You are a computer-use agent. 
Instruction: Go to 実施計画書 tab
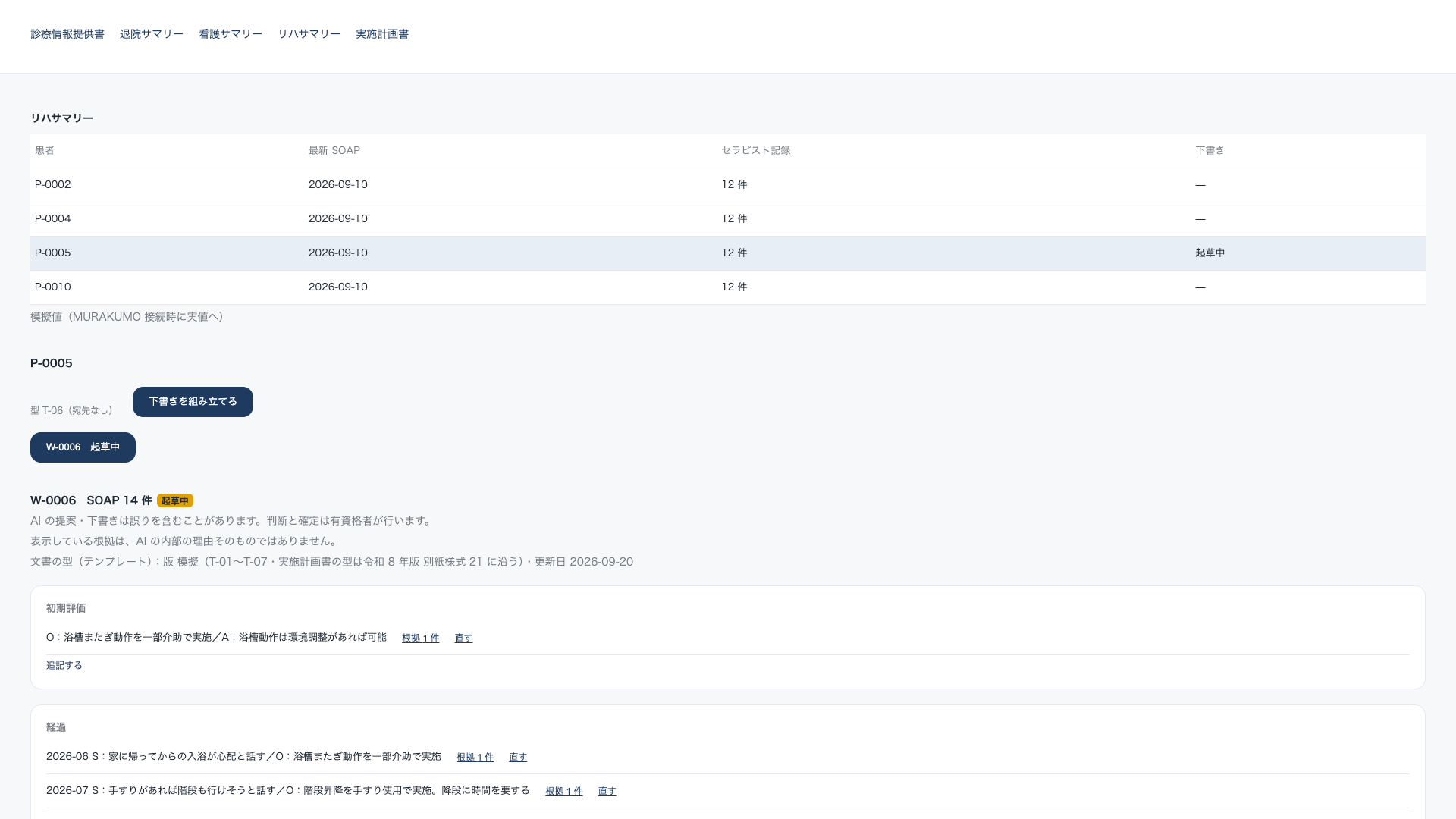pos(382,34)
